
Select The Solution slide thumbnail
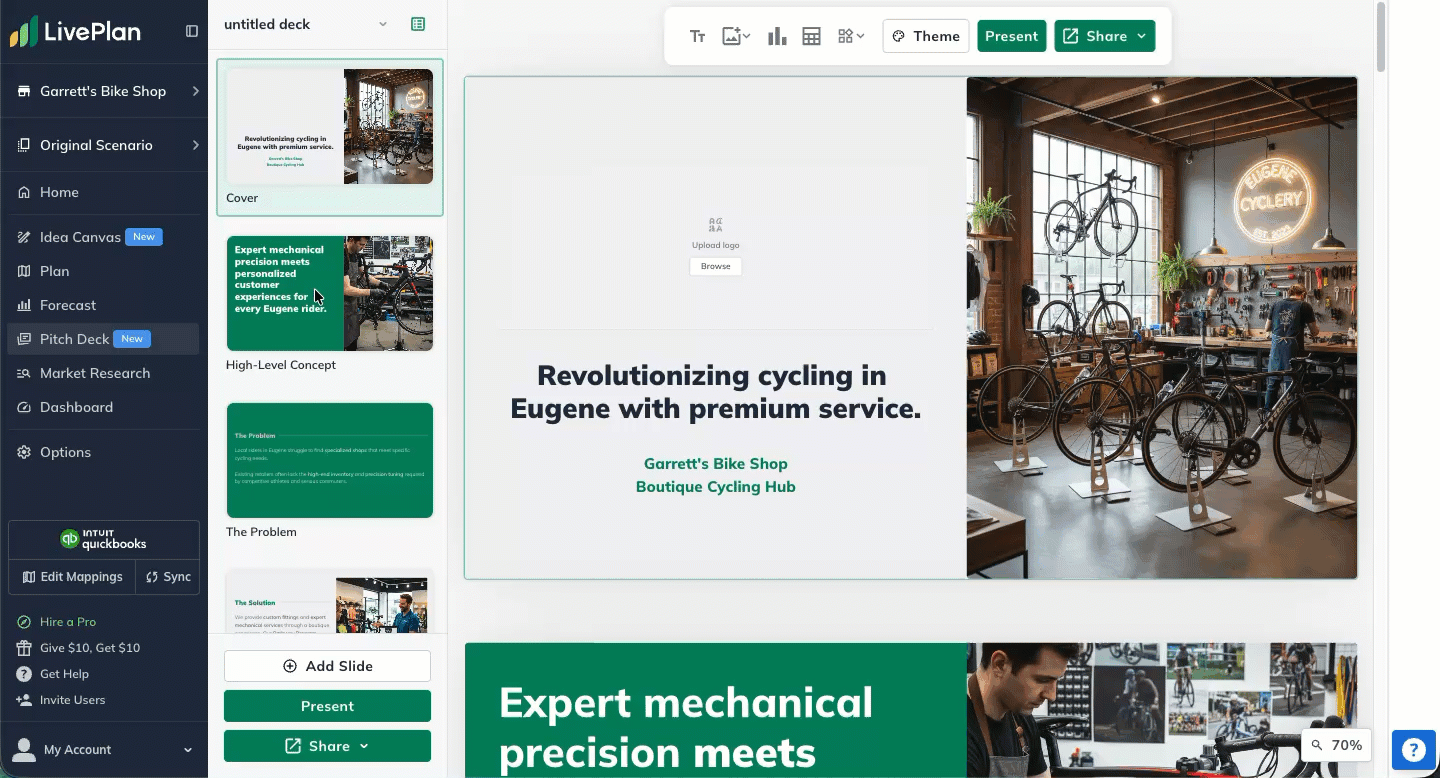330,601
